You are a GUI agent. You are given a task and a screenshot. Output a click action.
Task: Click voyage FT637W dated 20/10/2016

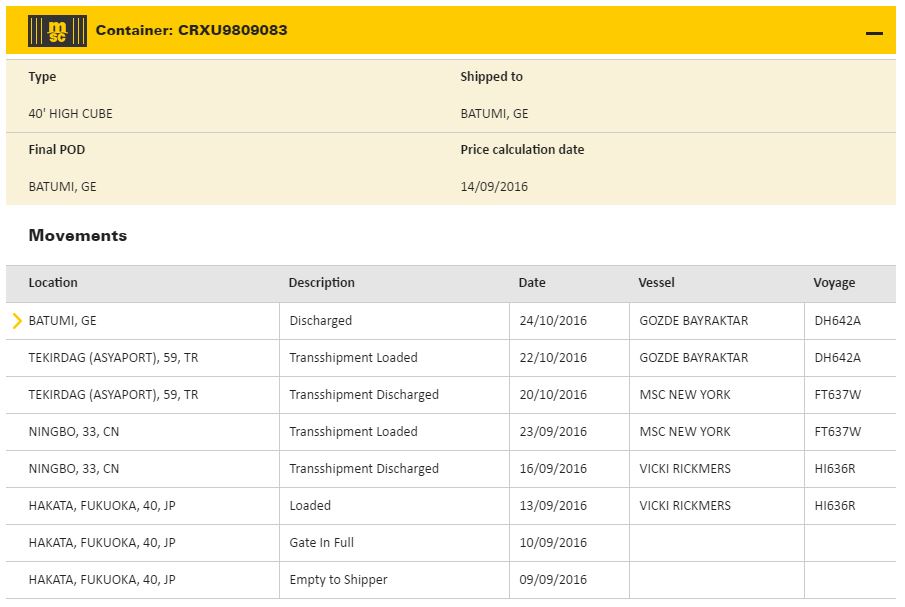point(837,395)
